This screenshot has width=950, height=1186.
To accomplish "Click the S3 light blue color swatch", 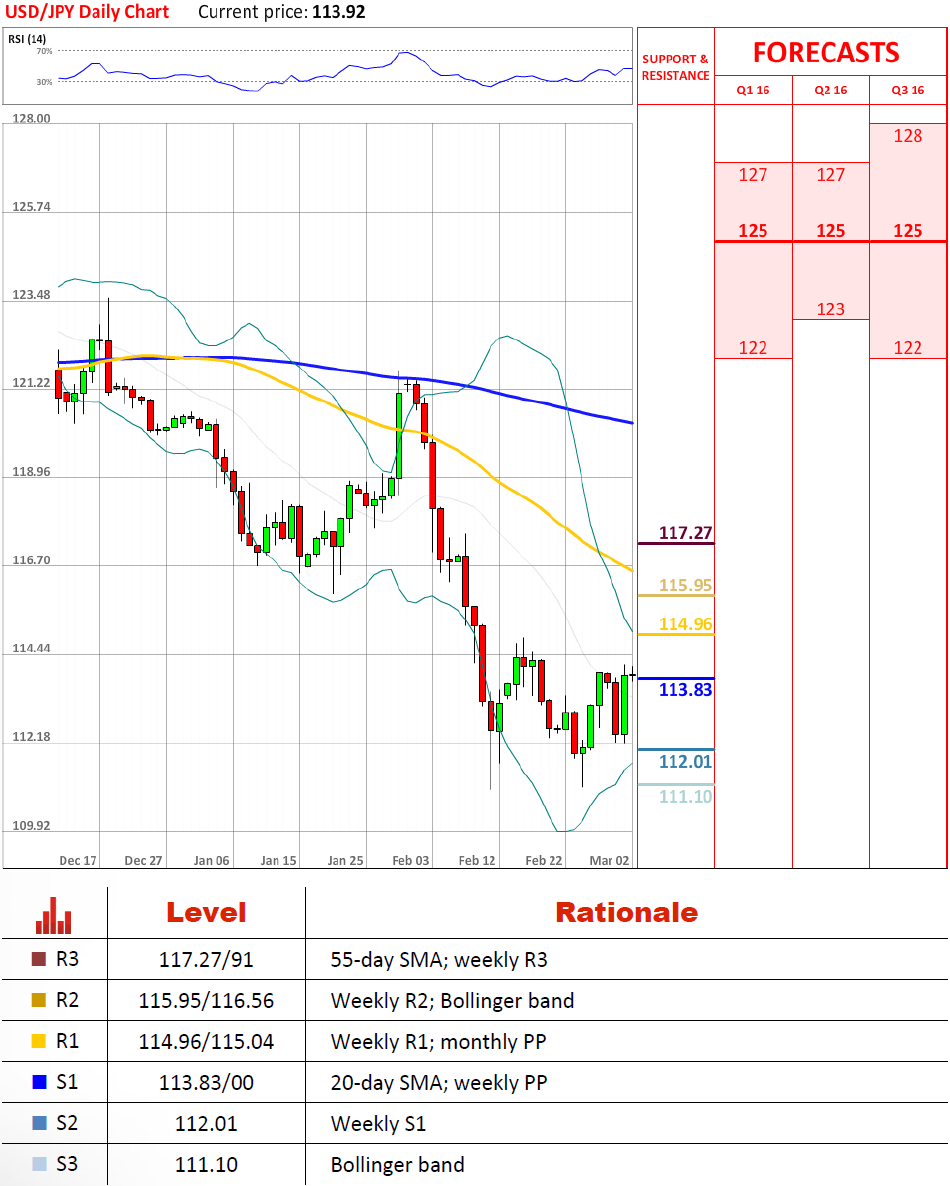I will click(x=39, y=1163).
